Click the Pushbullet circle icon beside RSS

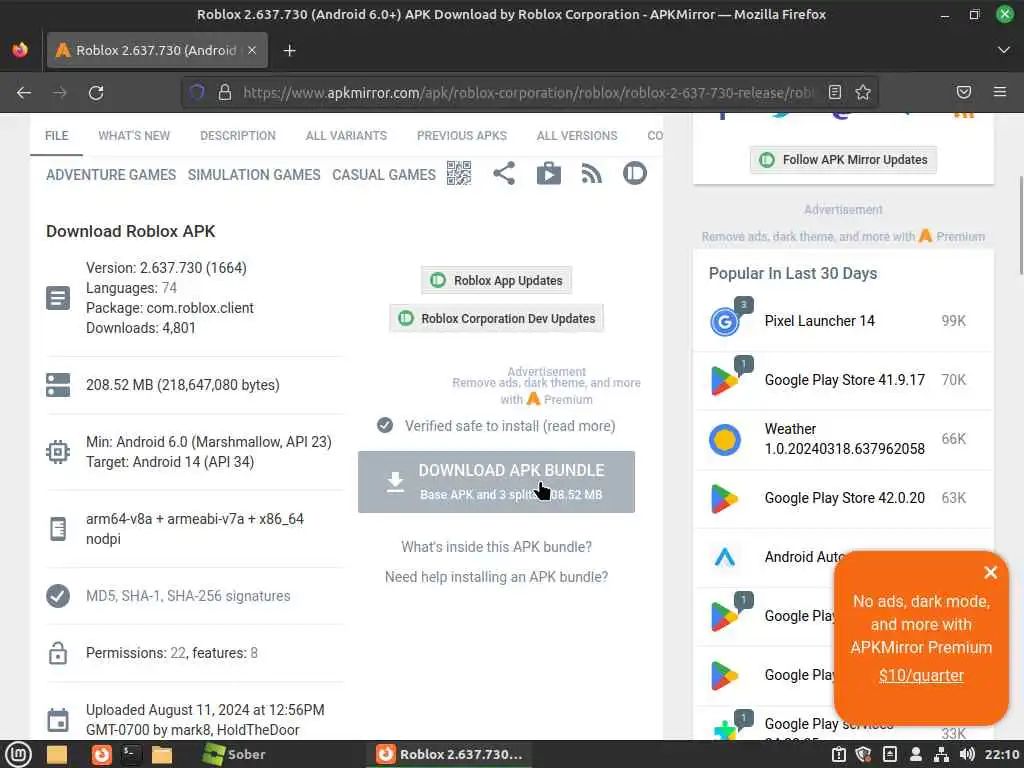[x=635, y=173]
